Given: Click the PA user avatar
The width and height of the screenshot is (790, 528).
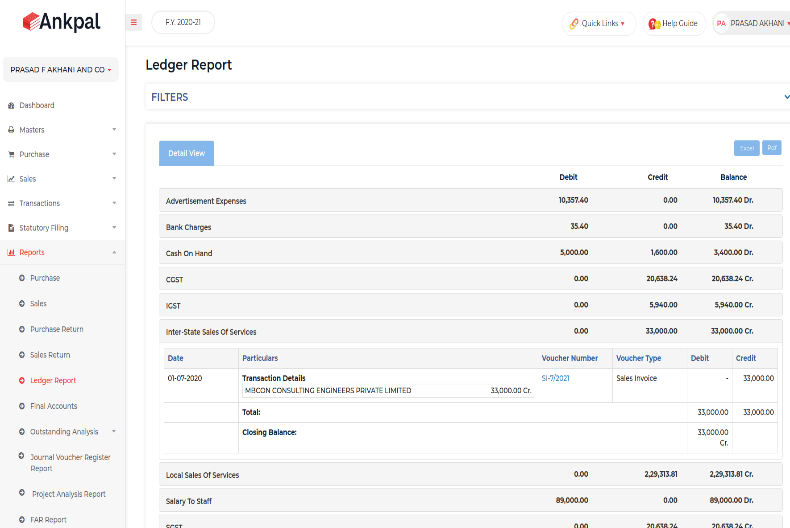Looking at the screenshot, I should click(720, 23).
